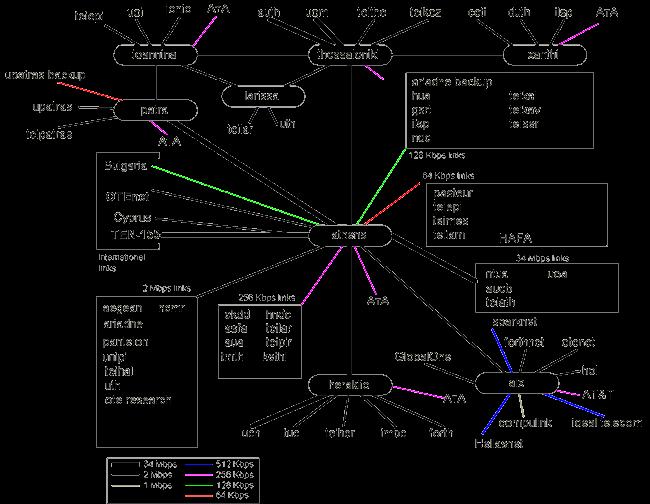Click the "HAFA" entry
The height and width of the screenshot is (504, 650).
(515, 238)
